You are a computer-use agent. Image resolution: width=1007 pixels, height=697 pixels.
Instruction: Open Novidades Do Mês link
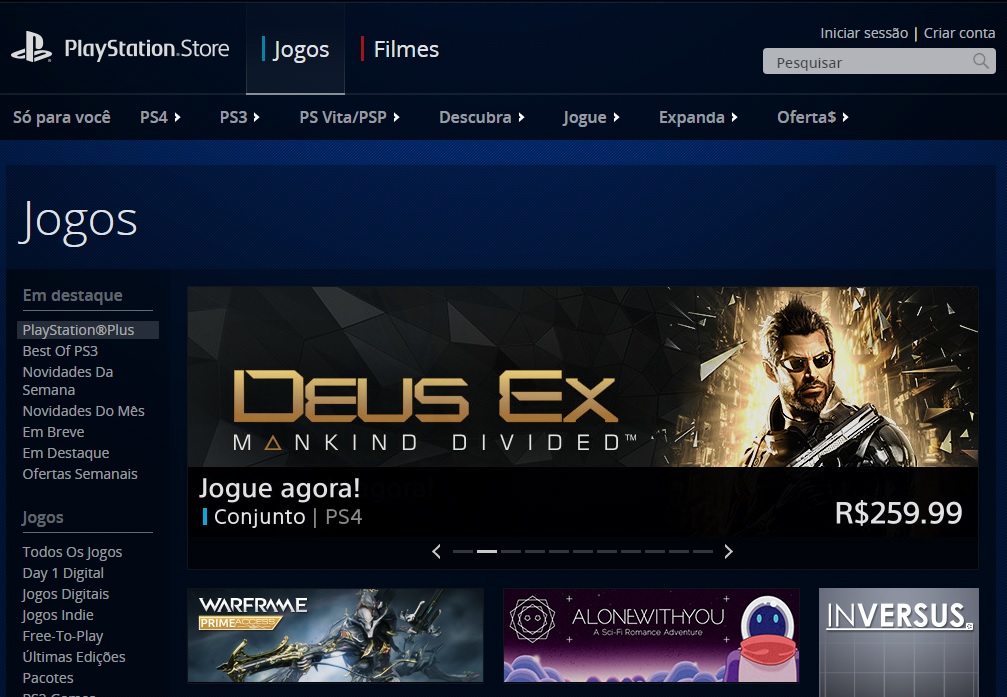83,410
